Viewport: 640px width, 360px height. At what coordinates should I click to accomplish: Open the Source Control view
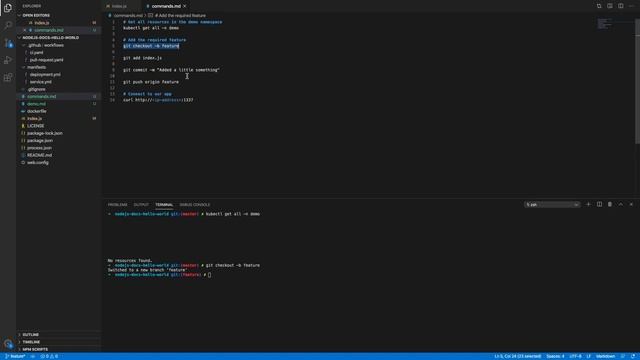[x=8, y=43]
